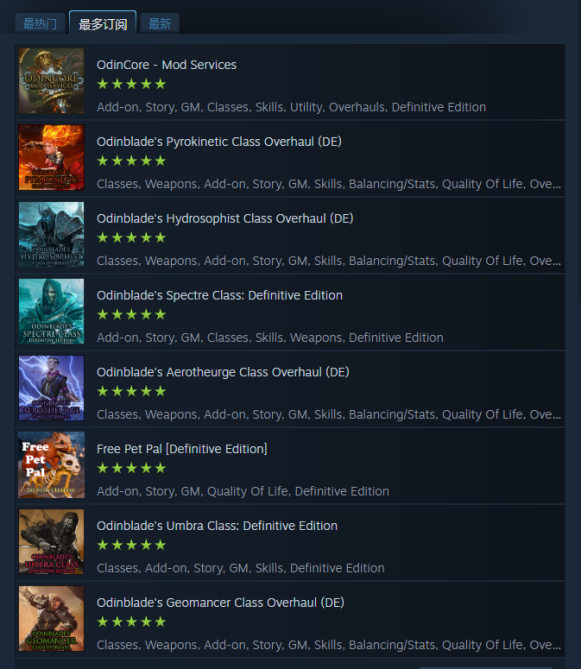This screenshot has width=581, height=669.
Task: Open Odinblade's Pyrokinetic Class Overhaul (DE) title
Action: click(x=219, y=142)
